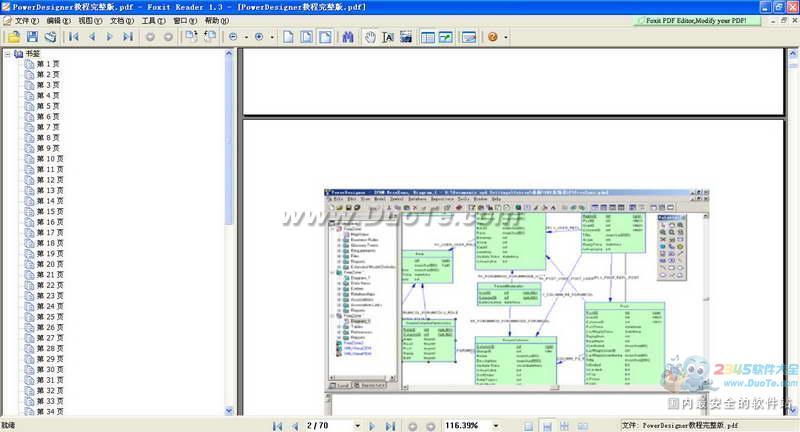Select bookmark 第 25 页
Image resolution: width=800 pixels, height=432 pixels.
(x=50, y=317)
